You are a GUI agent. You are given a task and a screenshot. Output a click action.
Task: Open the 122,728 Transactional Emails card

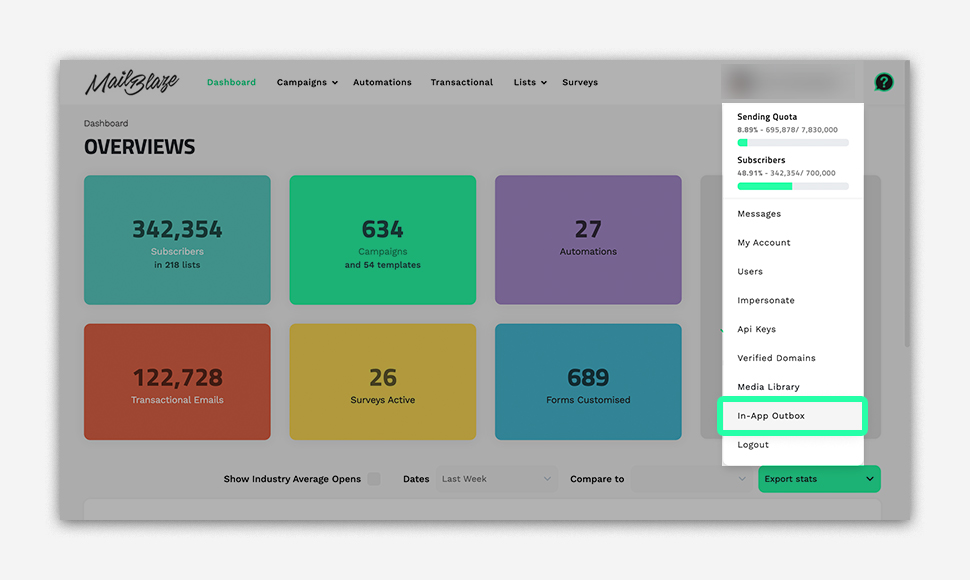pos(177,382)
